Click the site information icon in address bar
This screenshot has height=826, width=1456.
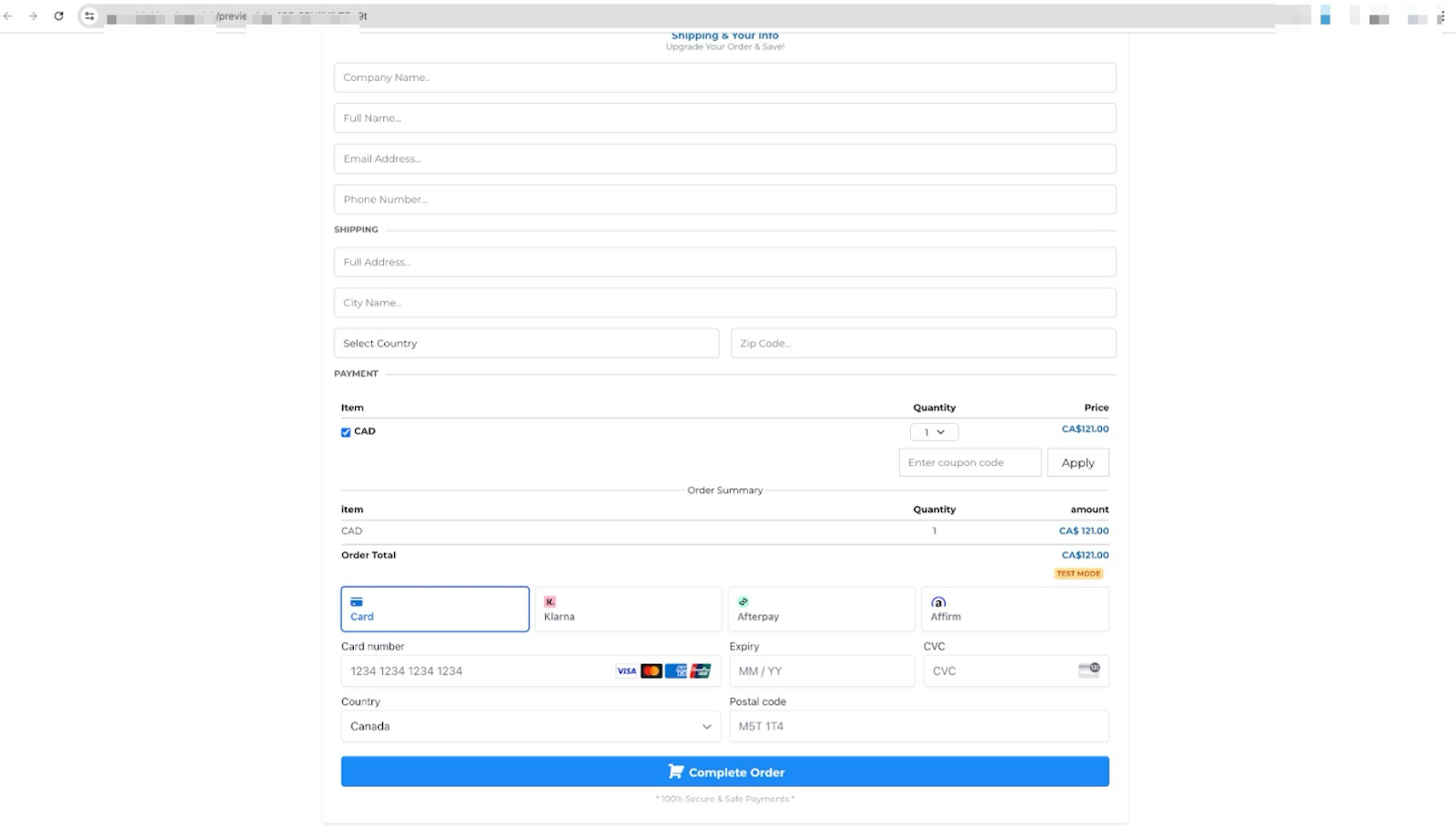89,16
